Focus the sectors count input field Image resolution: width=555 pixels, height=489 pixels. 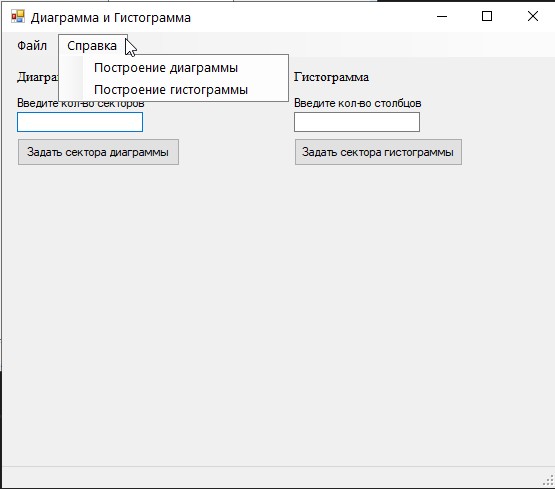(80, 122)
